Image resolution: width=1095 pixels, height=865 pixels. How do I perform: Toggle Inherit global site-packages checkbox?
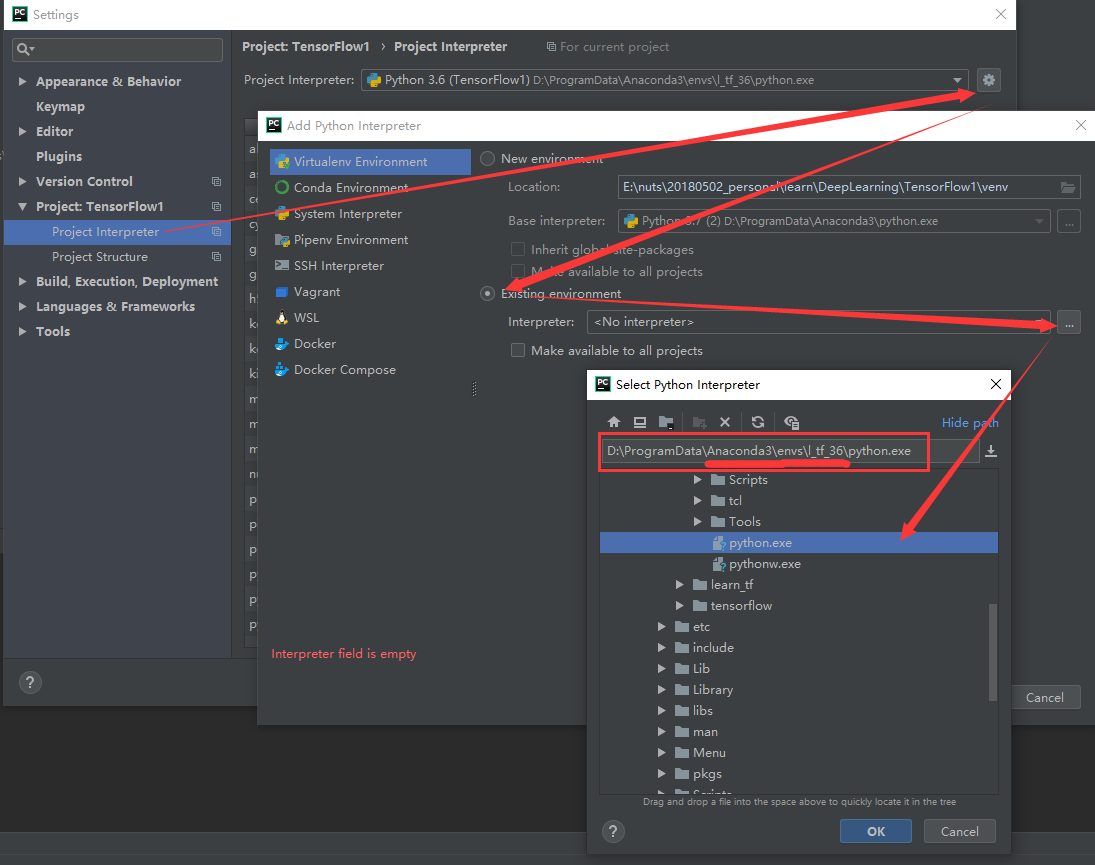[x=517, y=249]
